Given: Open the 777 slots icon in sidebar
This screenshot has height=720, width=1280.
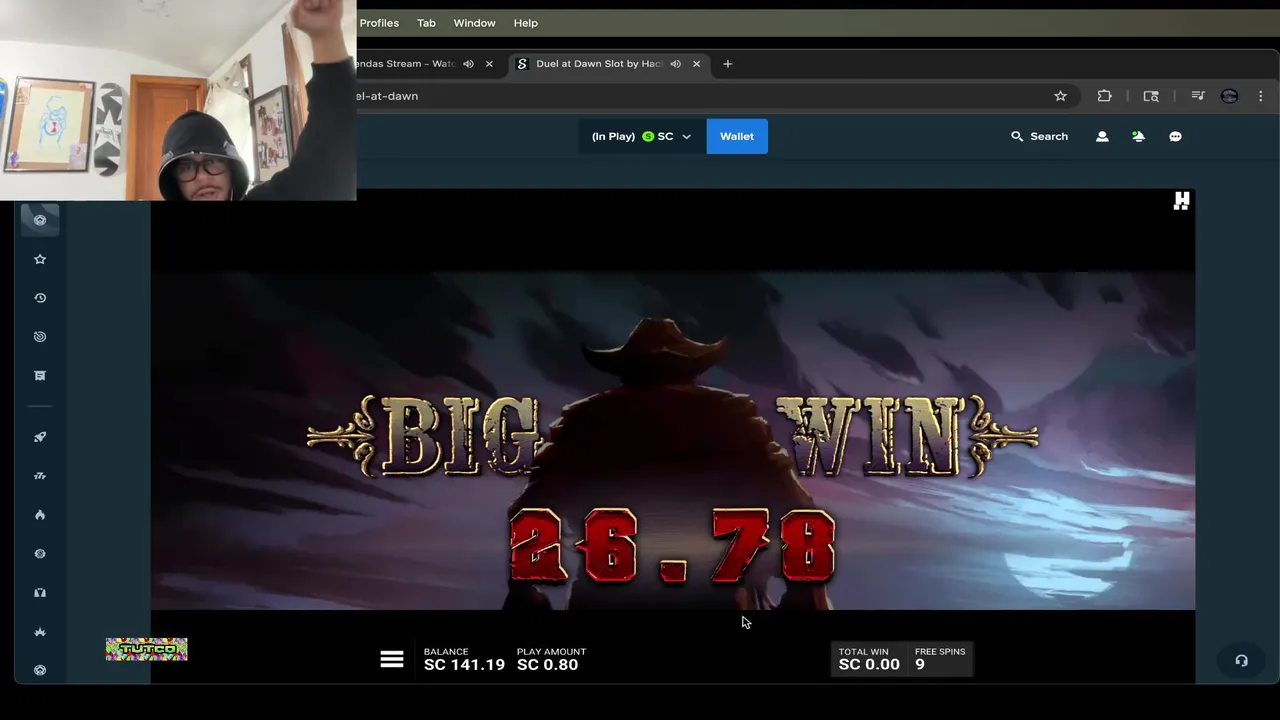Looking at the screenshot, I should click(40, 476).
